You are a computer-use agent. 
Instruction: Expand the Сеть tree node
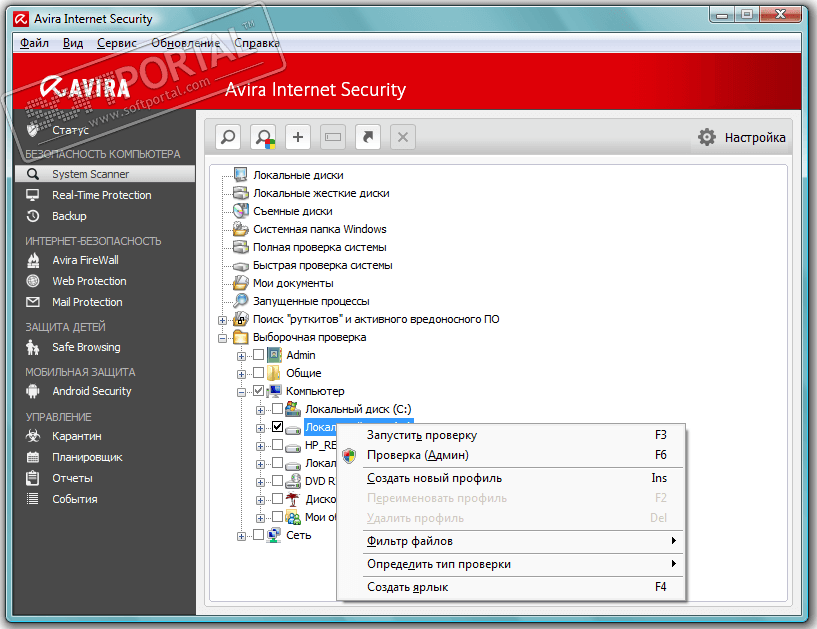click(241, 536)
